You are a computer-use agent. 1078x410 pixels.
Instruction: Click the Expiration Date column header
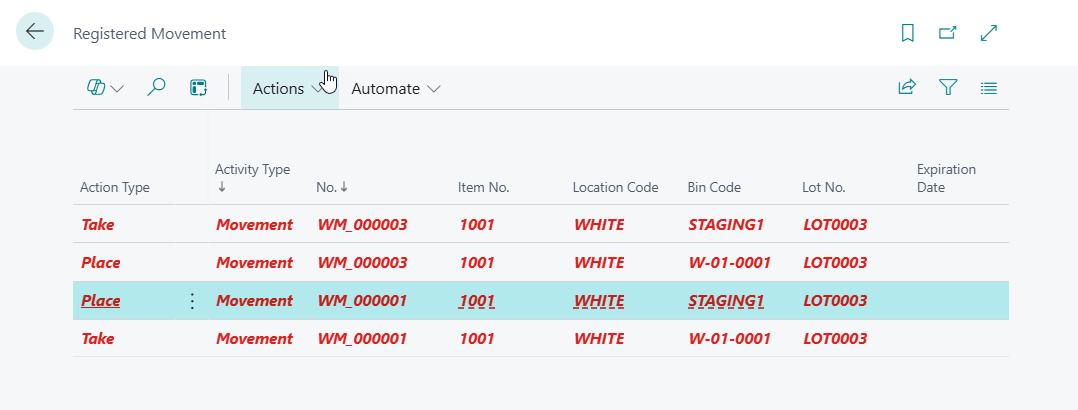click(x=946, y=178)
